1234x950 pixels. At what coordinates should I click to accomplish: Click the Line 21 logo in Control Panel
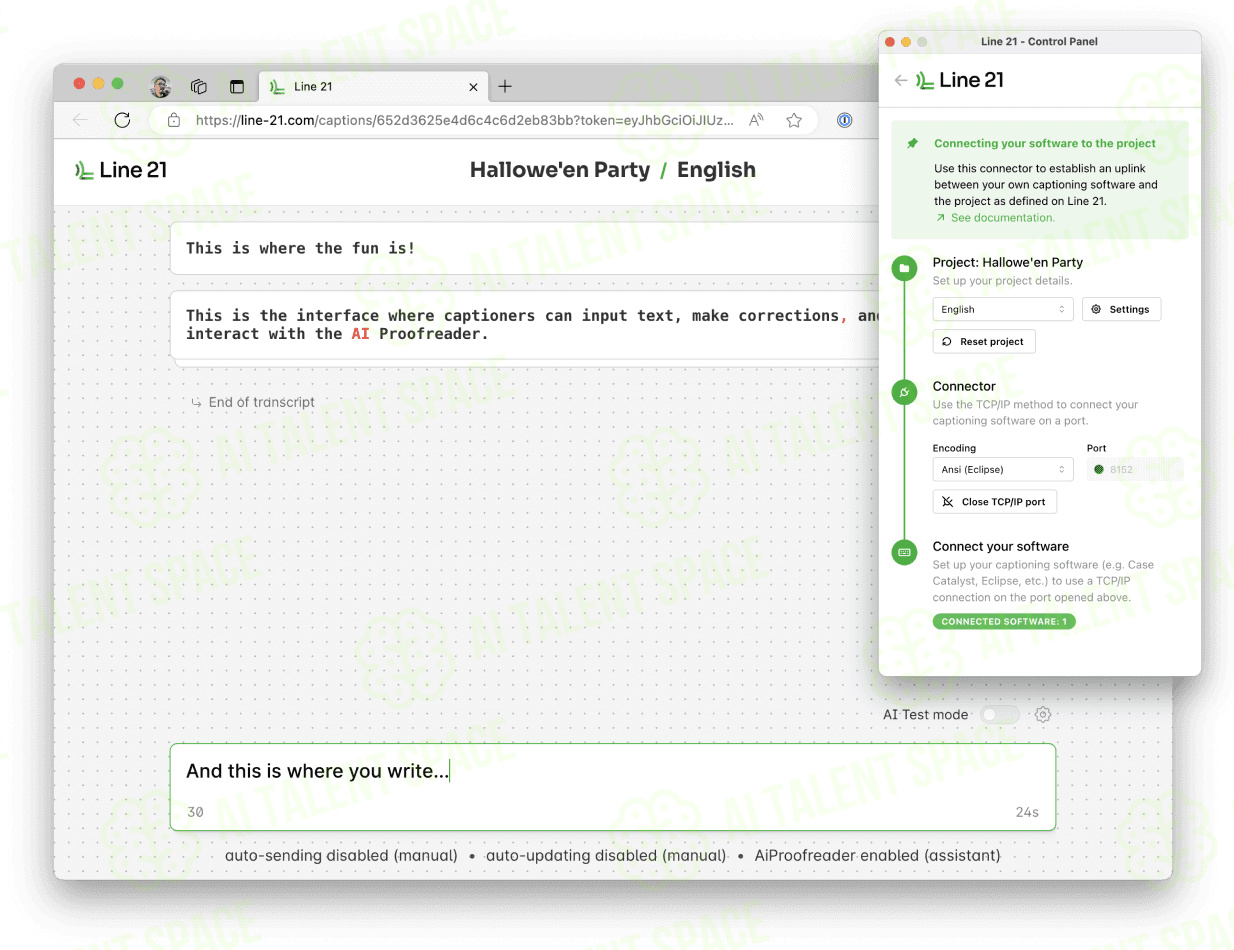coord(960,80)
